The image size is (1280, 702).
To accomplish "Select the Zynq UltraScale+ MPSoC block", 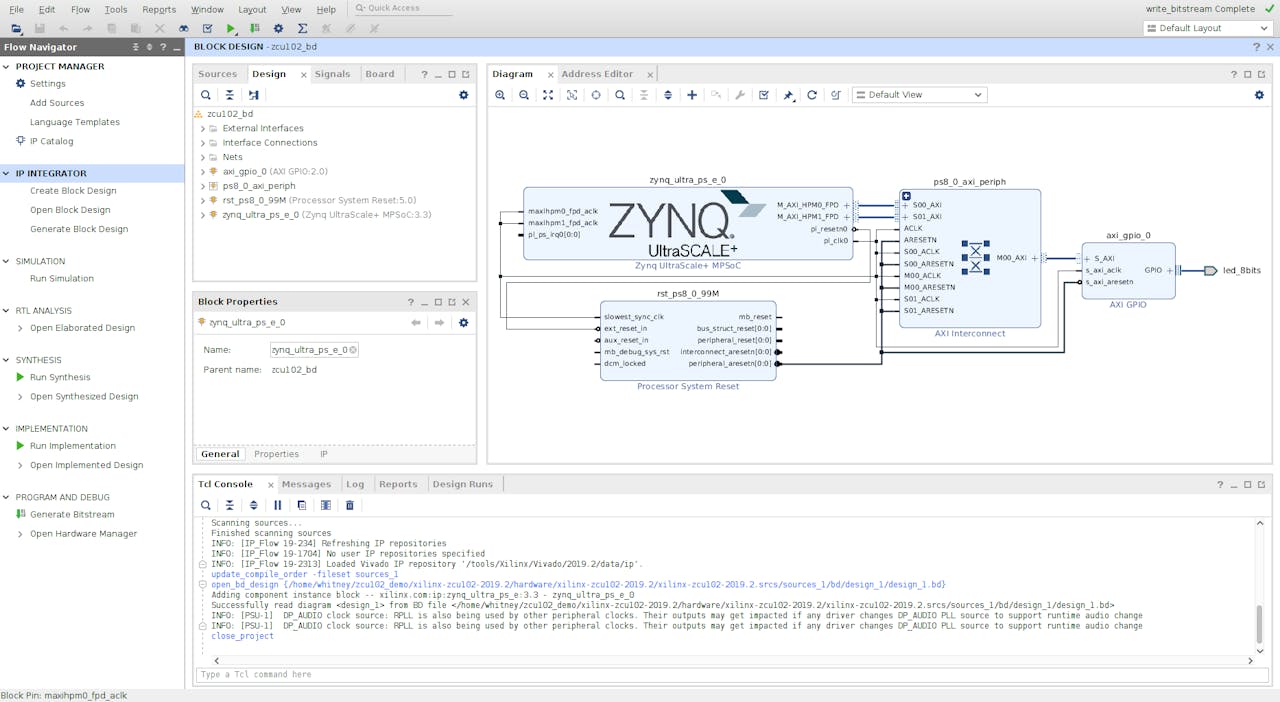I will pyautogui.click(x=688, y=223).
